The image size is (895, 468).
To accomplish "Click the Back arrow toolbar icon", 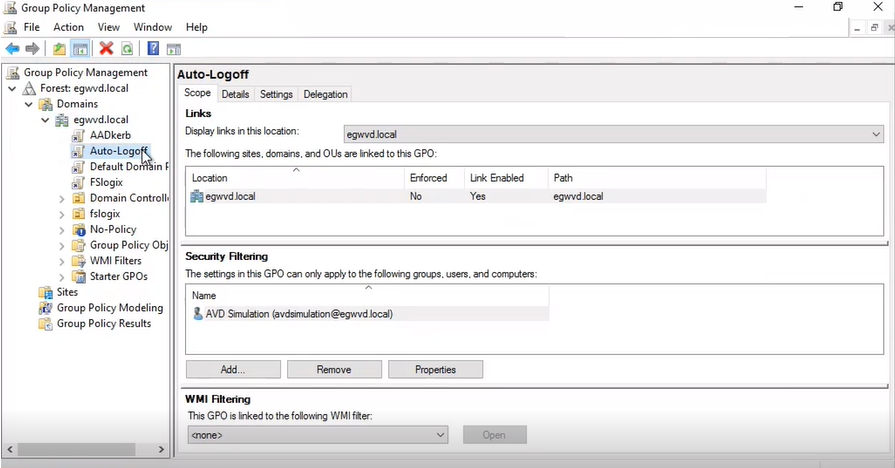I will [13, 49].
